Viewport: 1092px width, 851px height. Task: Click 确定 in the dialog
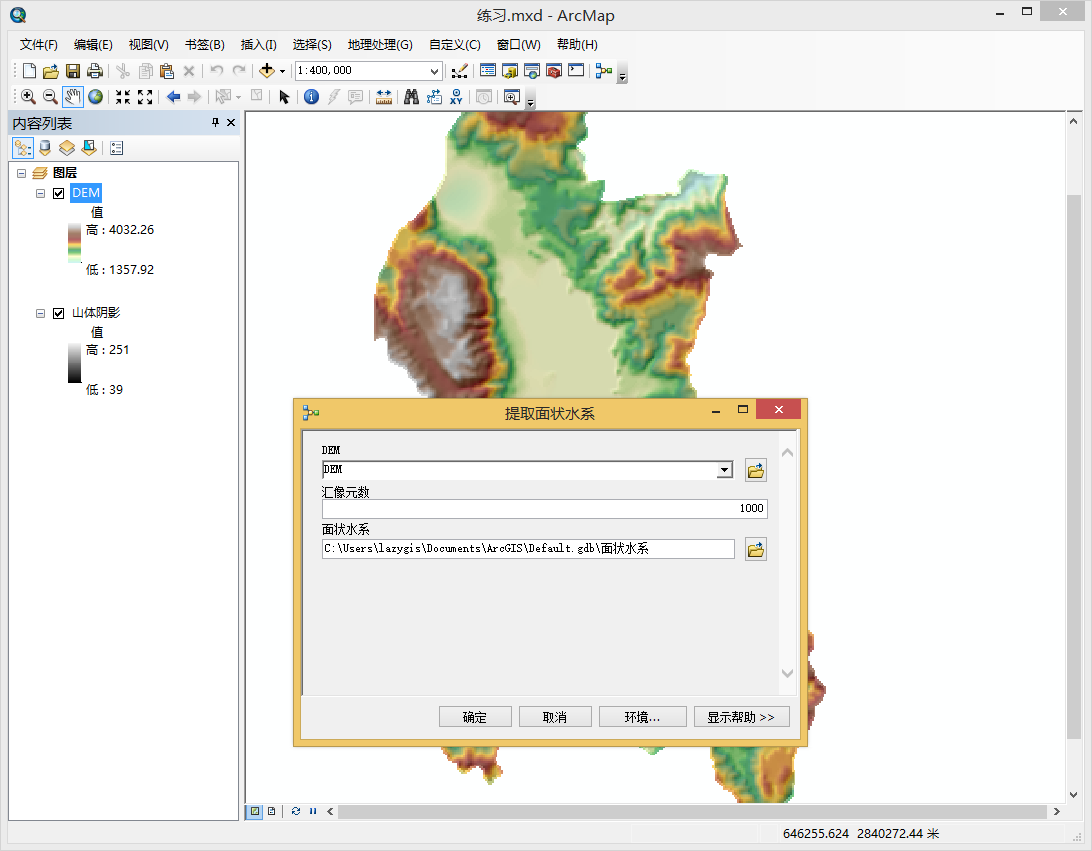click(475, 717)
